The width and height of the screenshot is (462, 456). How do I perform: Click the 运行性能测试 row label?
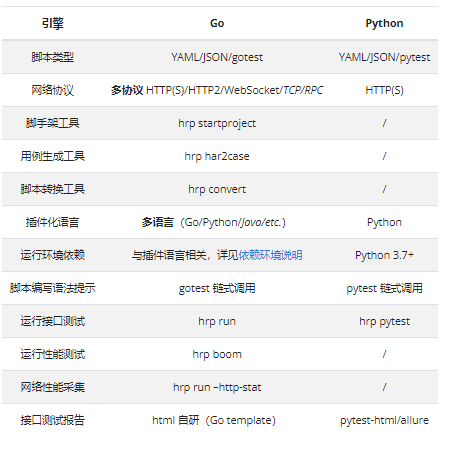pos(53,354)
